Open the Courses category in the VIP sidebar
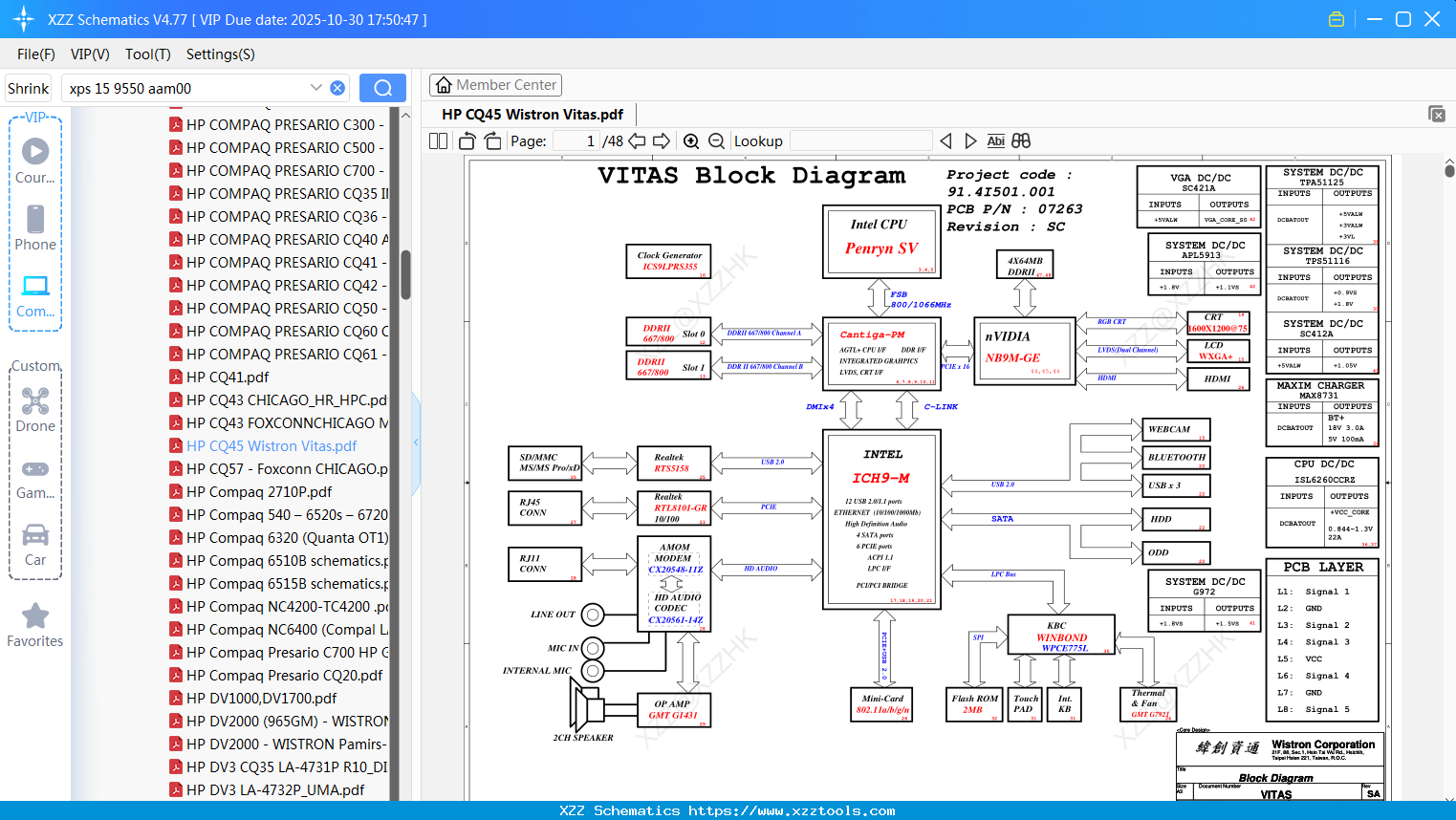This screenshot has height=820, width=1456. pos(35,161)
